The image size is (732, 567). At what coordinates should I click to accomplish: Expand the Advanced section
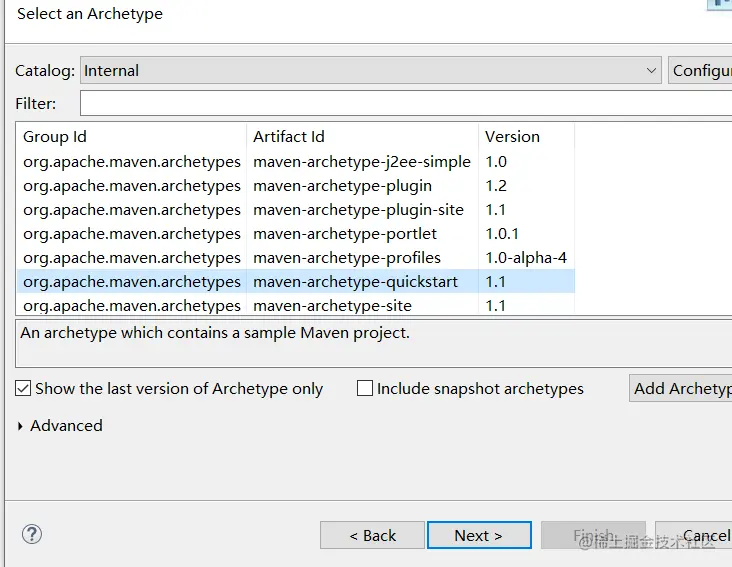(x=23, y=426)
